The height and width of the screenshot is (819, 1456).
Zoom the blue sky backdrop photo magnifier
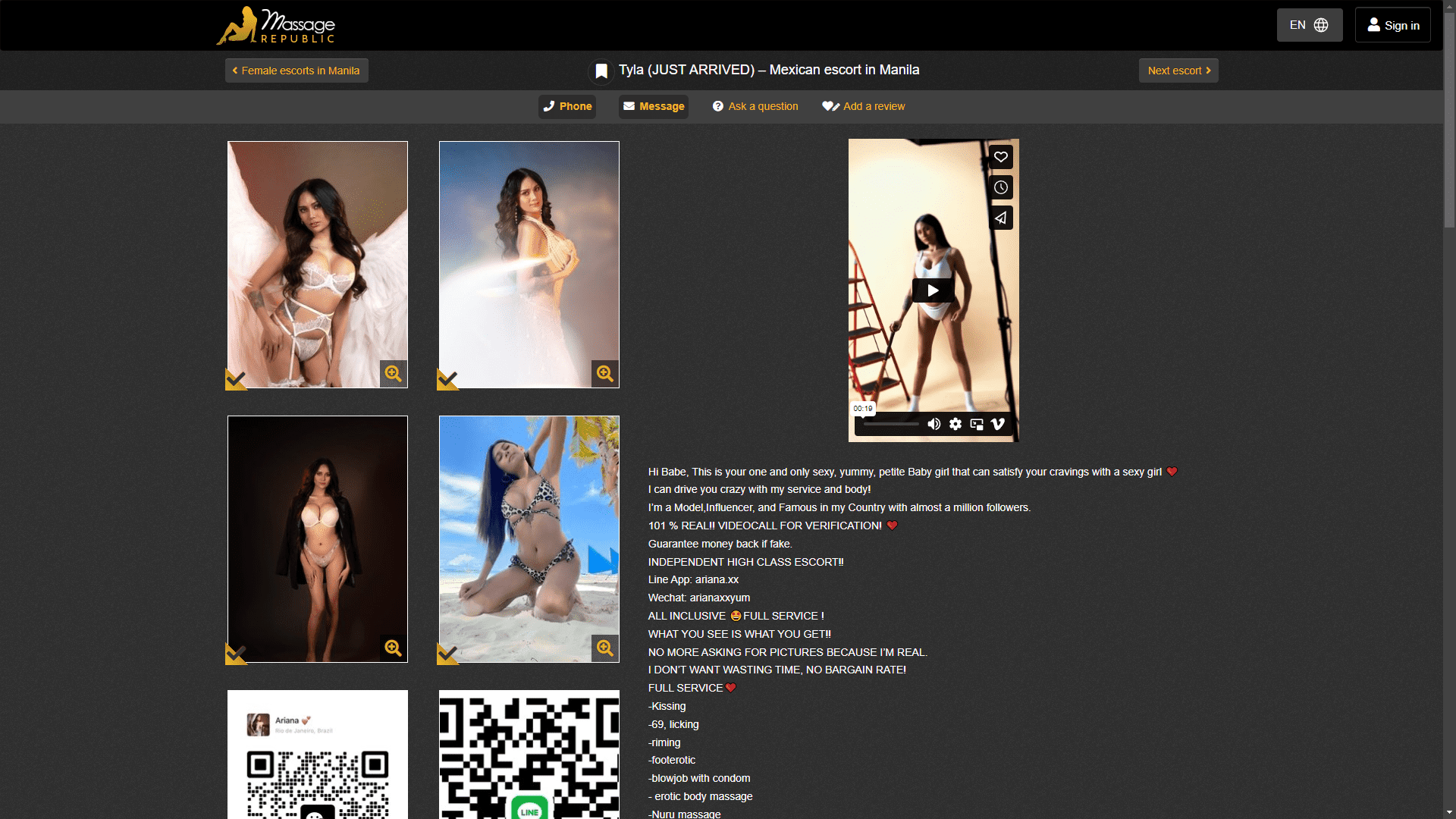tap(604, 373)
